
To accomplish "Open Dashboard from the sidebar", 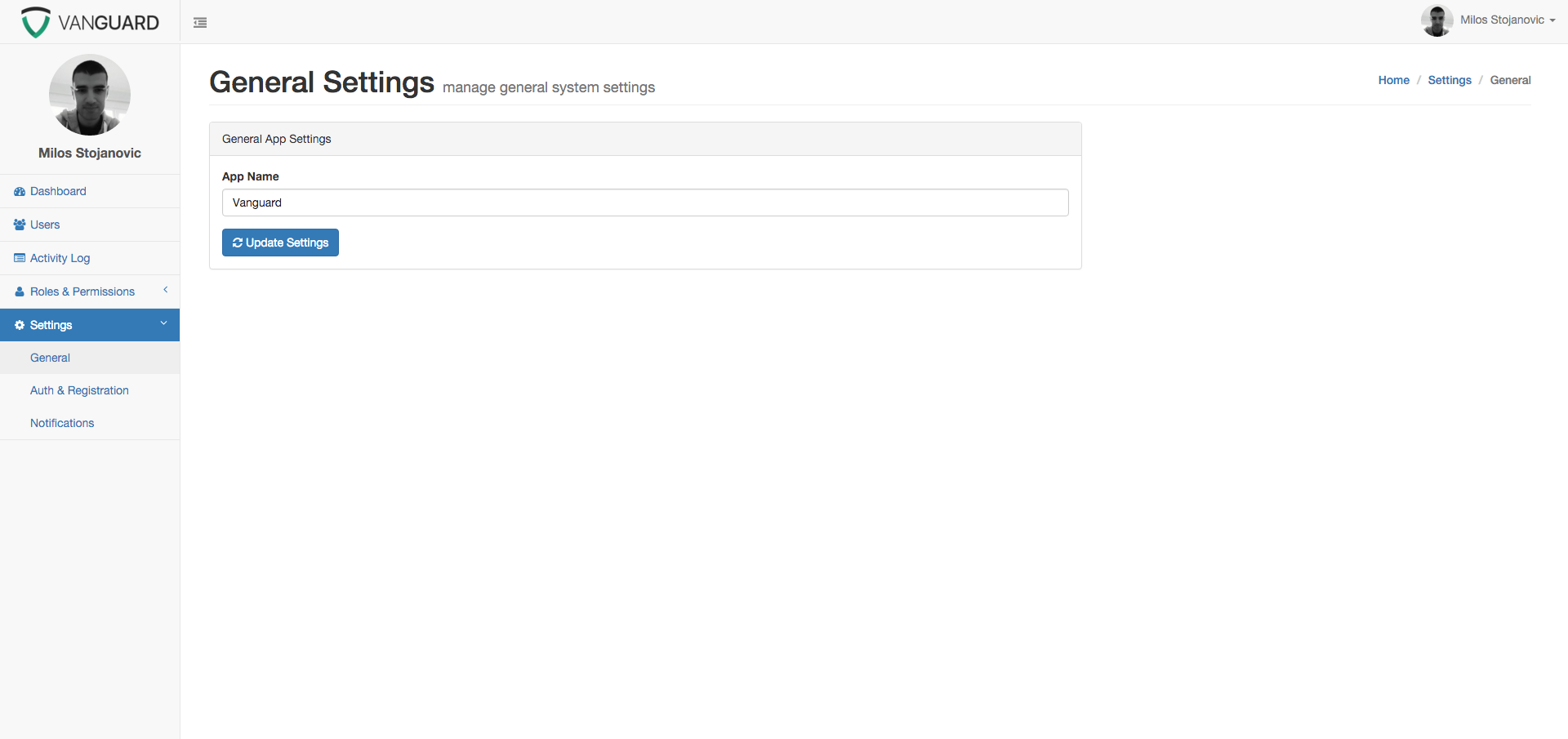I will pyautogui.click(x=90, y=191).
